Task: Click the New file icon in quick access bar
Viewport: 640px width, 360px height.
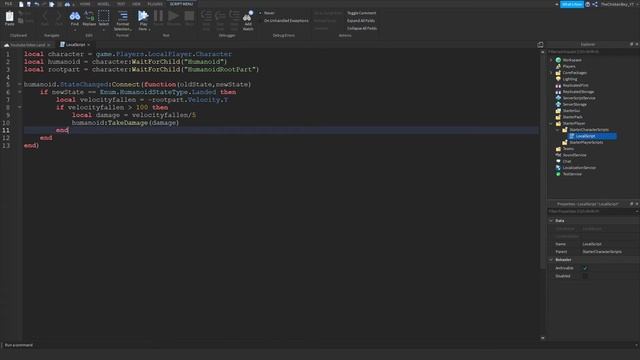Action: 21,4
